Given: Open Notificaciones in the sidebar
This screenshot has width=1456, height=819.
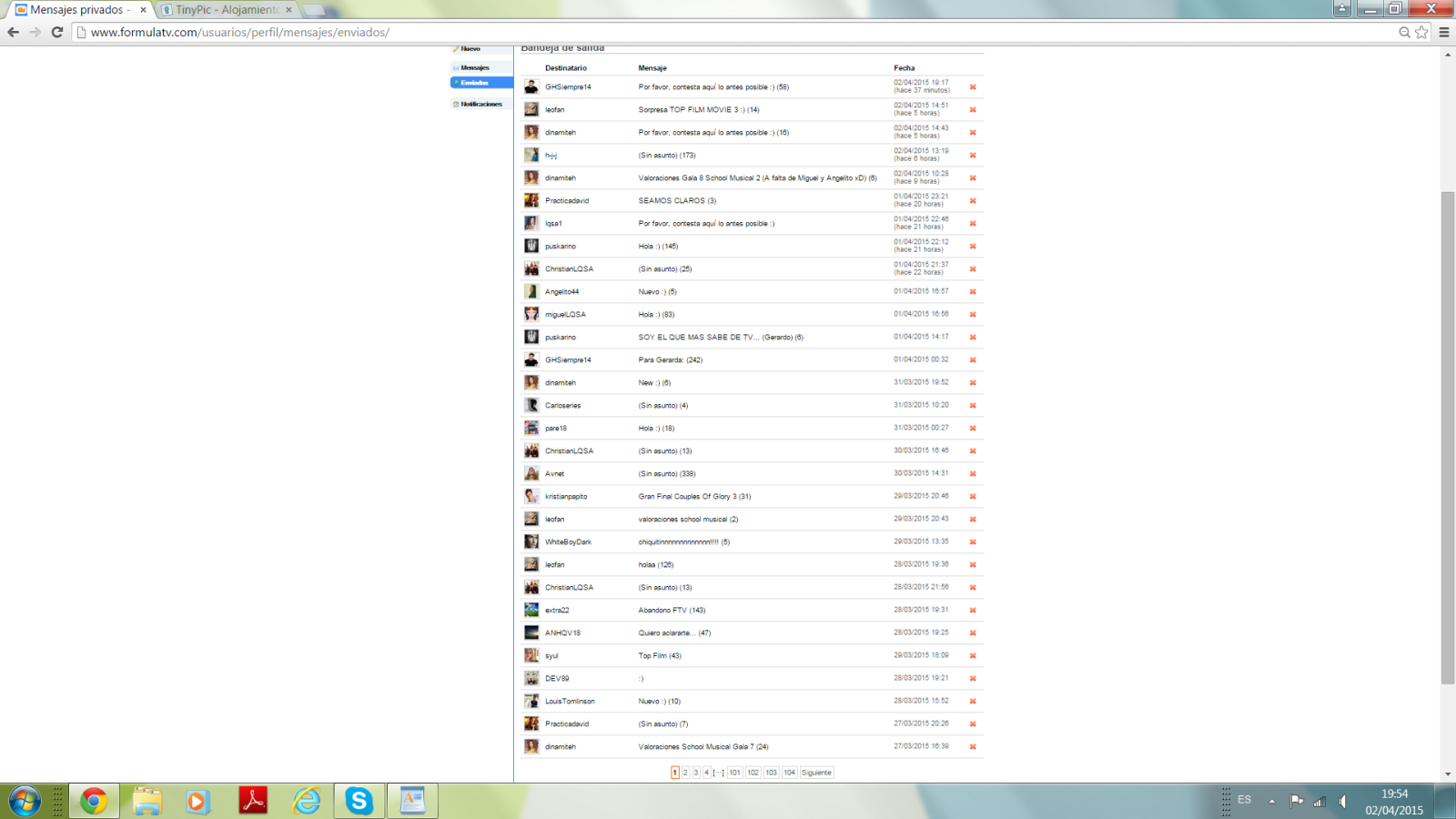Looking at the screenshot, I should pyautogui.click(x=481, y=104).
